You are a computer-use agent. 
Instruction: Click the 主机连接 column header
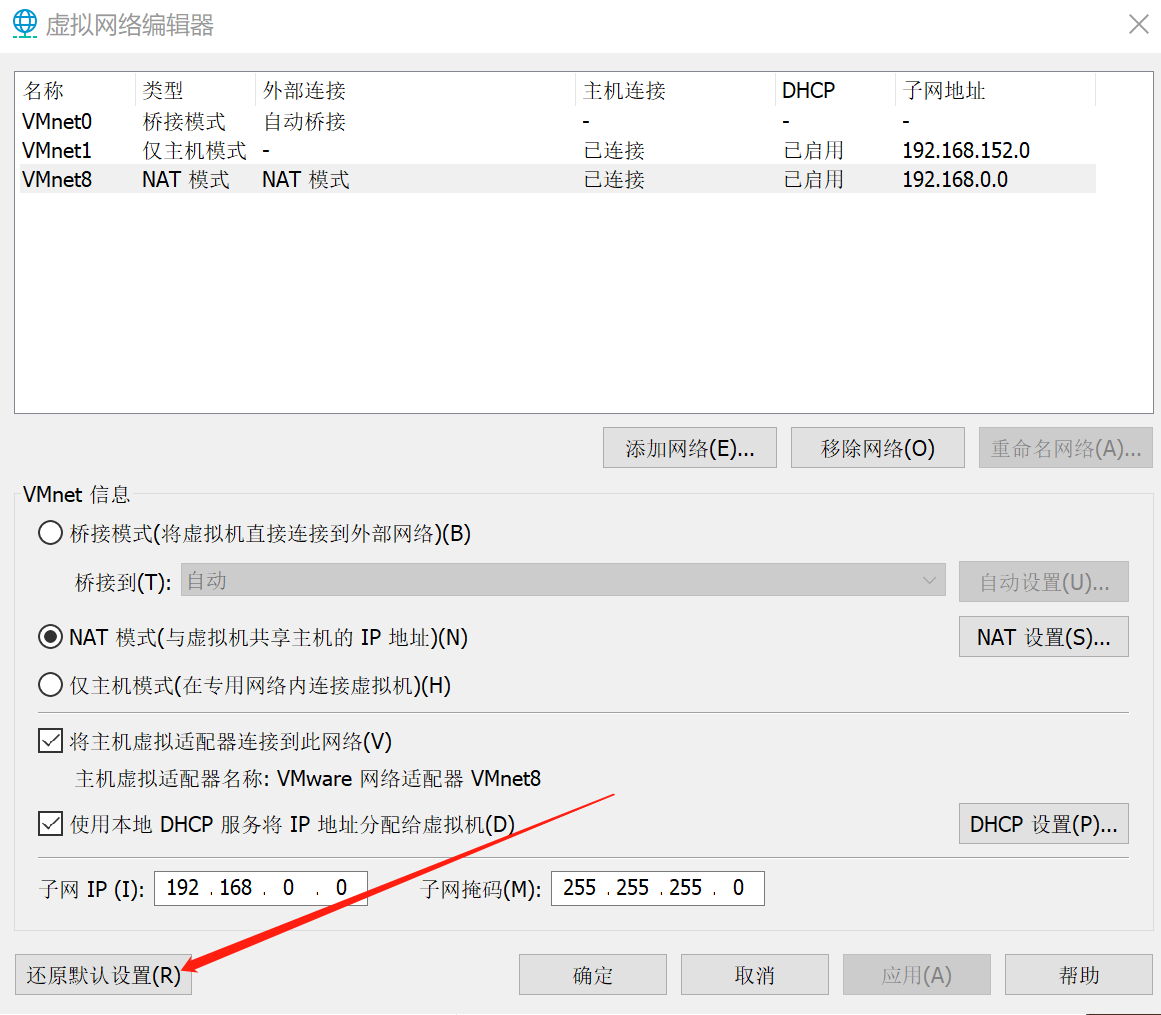[x=675, y=90]
